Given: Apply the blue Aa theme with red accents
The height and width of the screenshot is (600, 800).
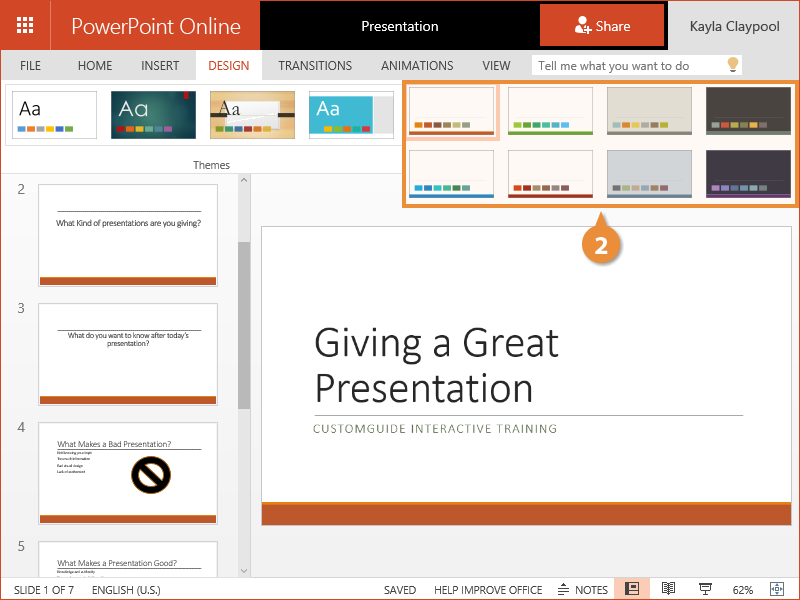Looking at the screenshot, I should click(153, 115).
